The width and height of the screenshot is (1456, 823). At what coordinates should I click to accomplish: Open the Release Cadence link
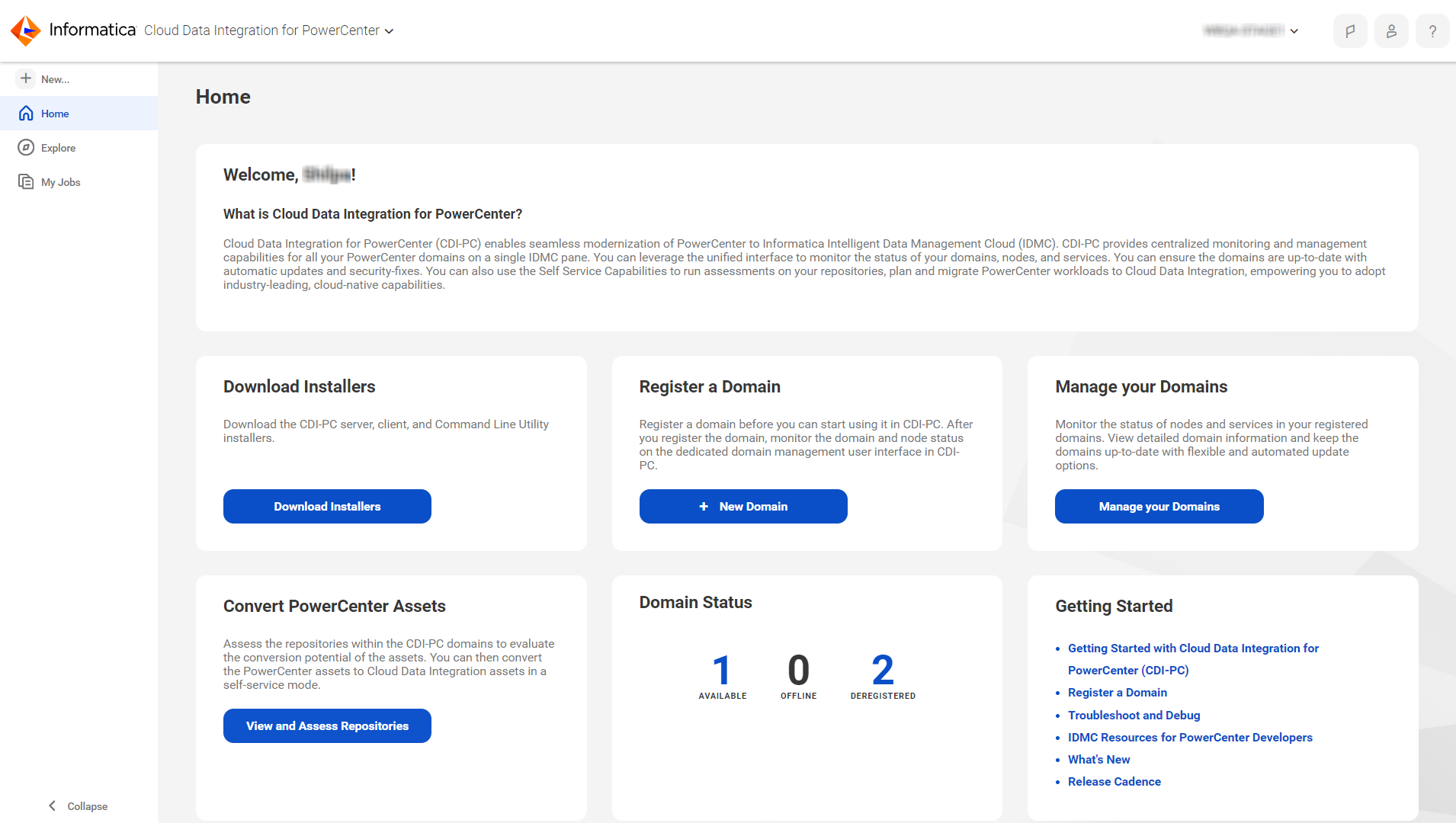[x=1114, y=782]
